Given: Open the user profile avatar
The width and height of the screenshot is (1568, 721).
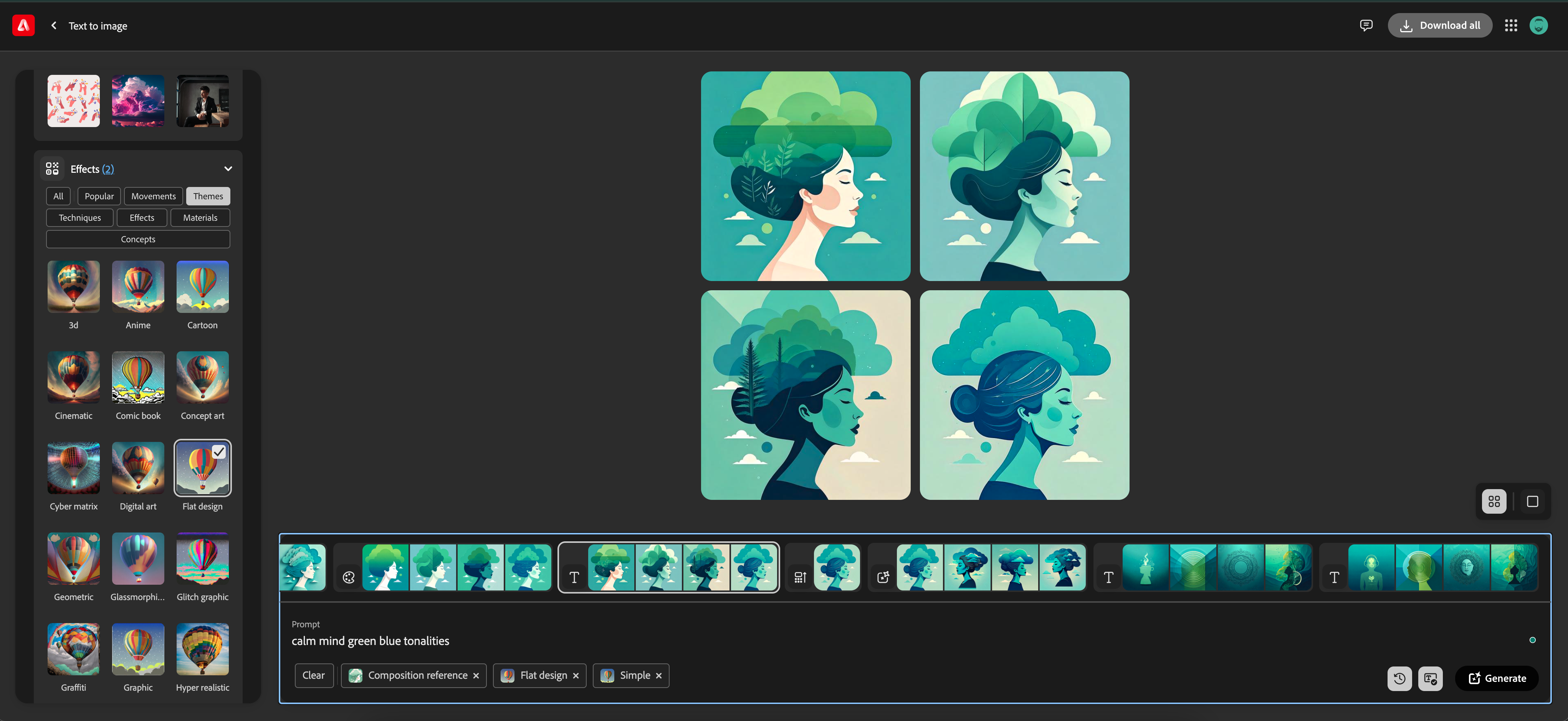Looking at the screenshot, I should (1538, 26).
